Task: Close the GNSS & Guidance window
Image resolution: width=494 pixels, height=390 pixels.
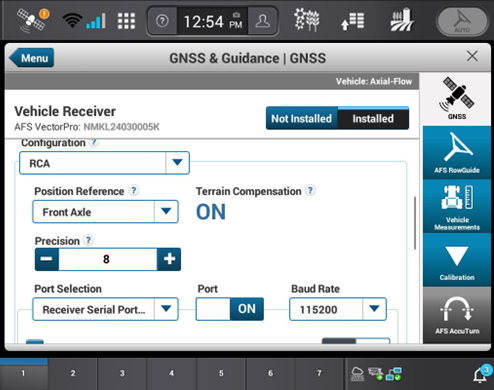Action: (x=472, y=56)
